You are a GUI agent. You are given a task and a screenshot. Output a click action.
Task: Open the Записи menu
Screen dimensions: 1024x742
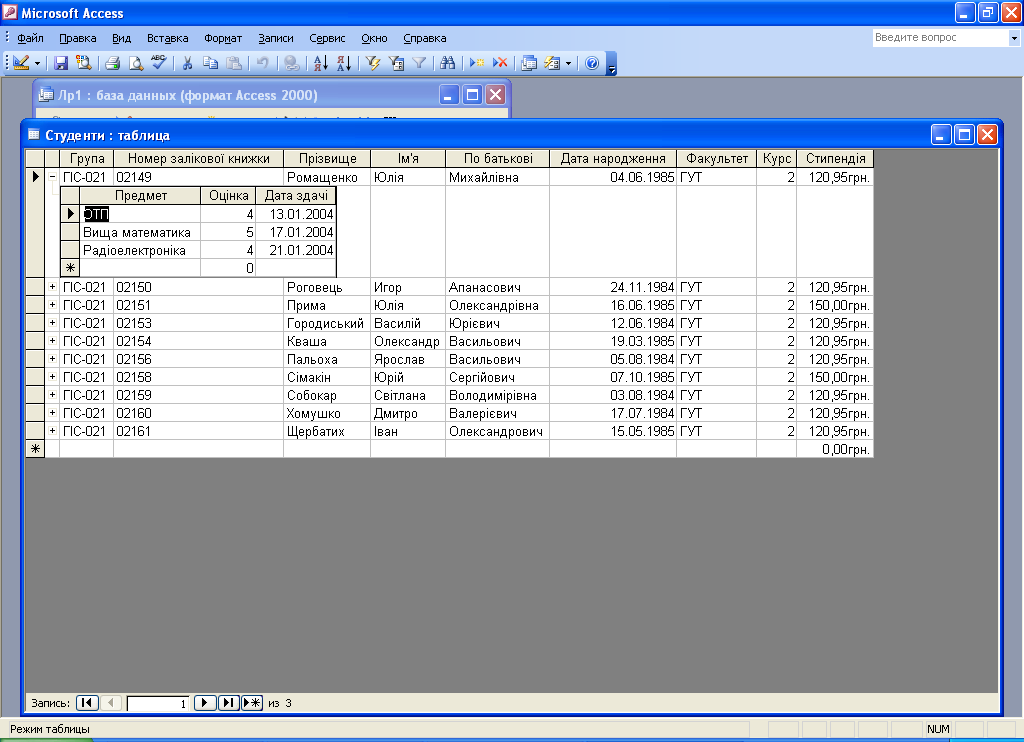(276, 38)
